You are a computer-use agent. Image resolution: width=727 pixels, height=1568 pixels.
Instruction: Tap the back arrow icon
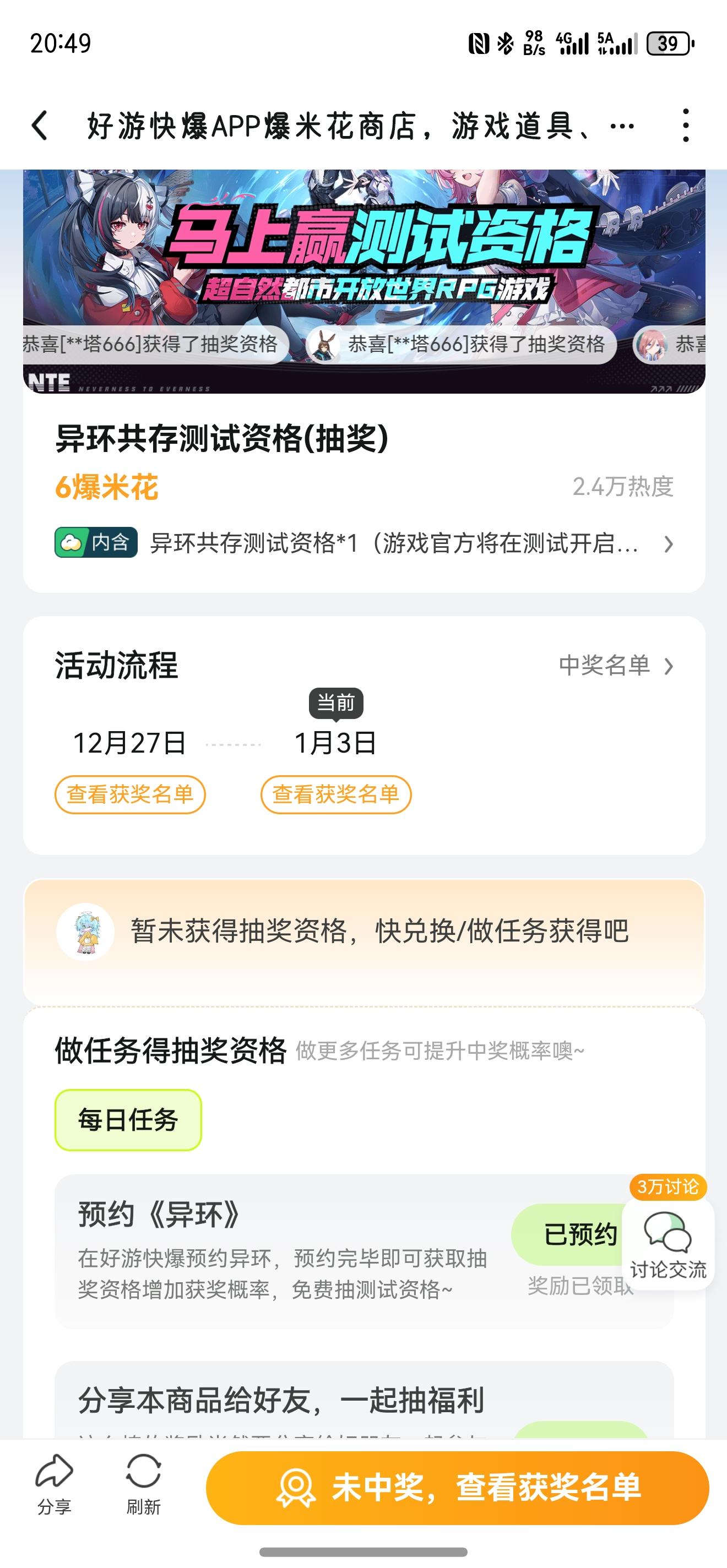coord(40,126)
